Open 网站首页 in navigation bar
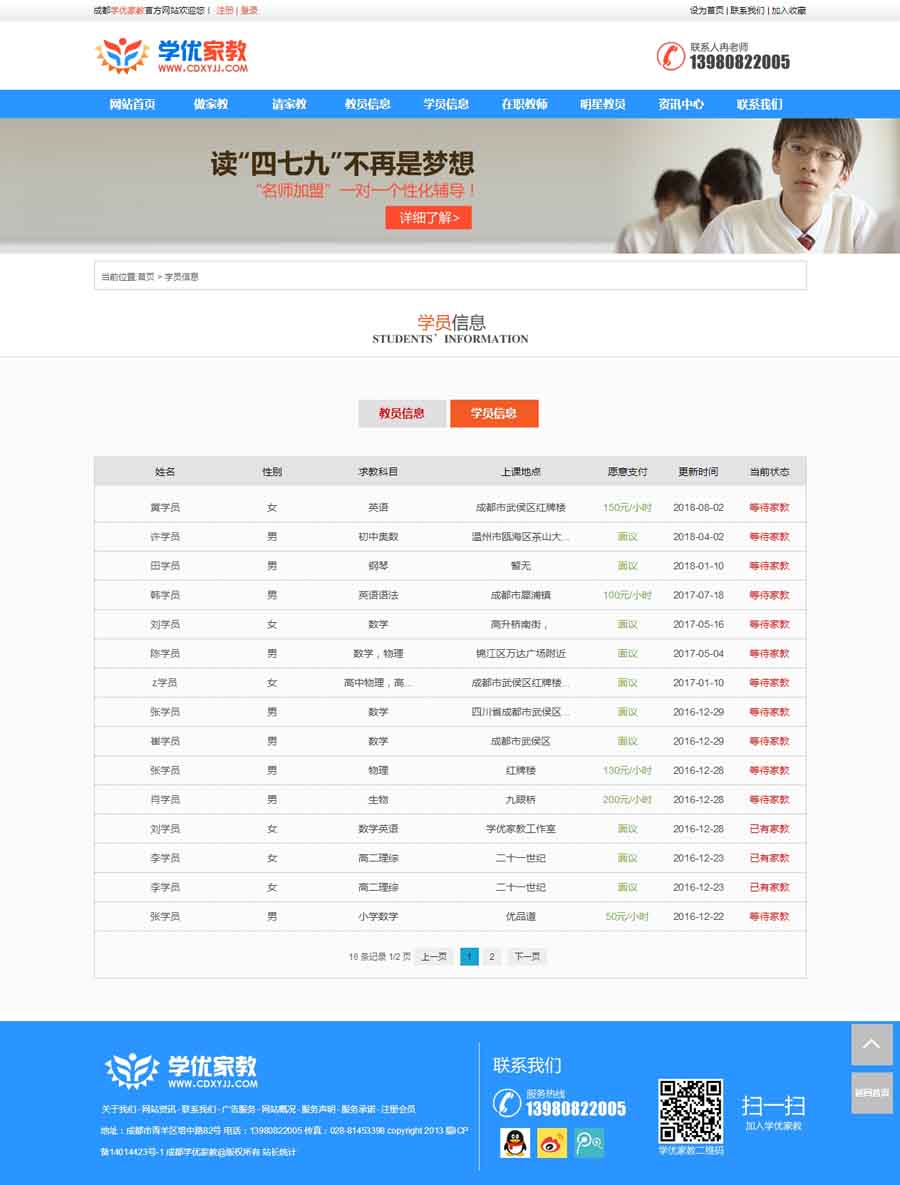900x1185 pixels. pyautogui.click(x=132, y=104)
